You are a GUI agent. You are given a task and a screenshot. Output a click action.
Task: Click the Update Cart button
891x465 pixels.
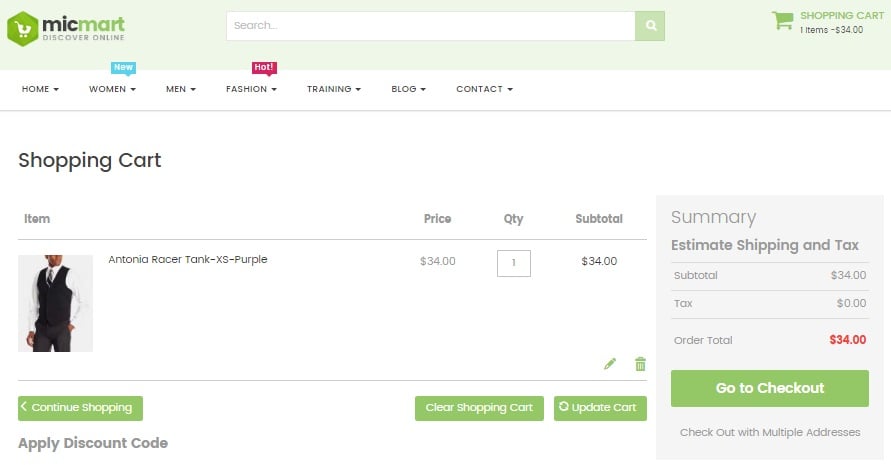pyautogui.click(x=600, y=408)
